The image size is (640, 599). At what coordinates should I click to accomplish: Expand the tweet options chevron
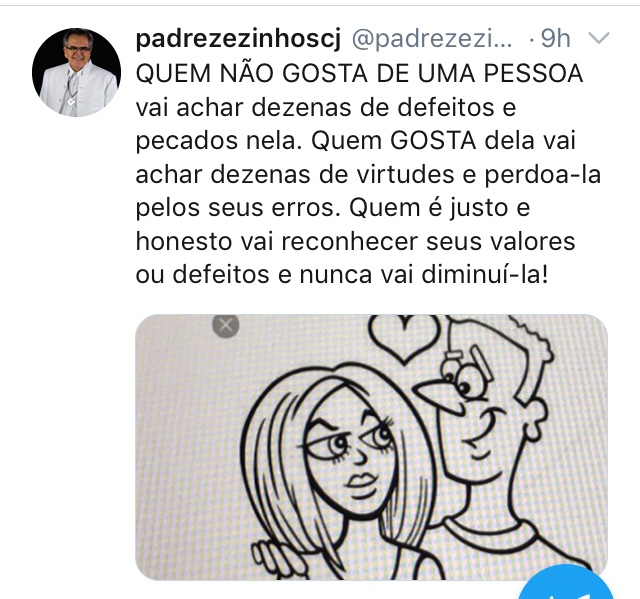point(599,38)
